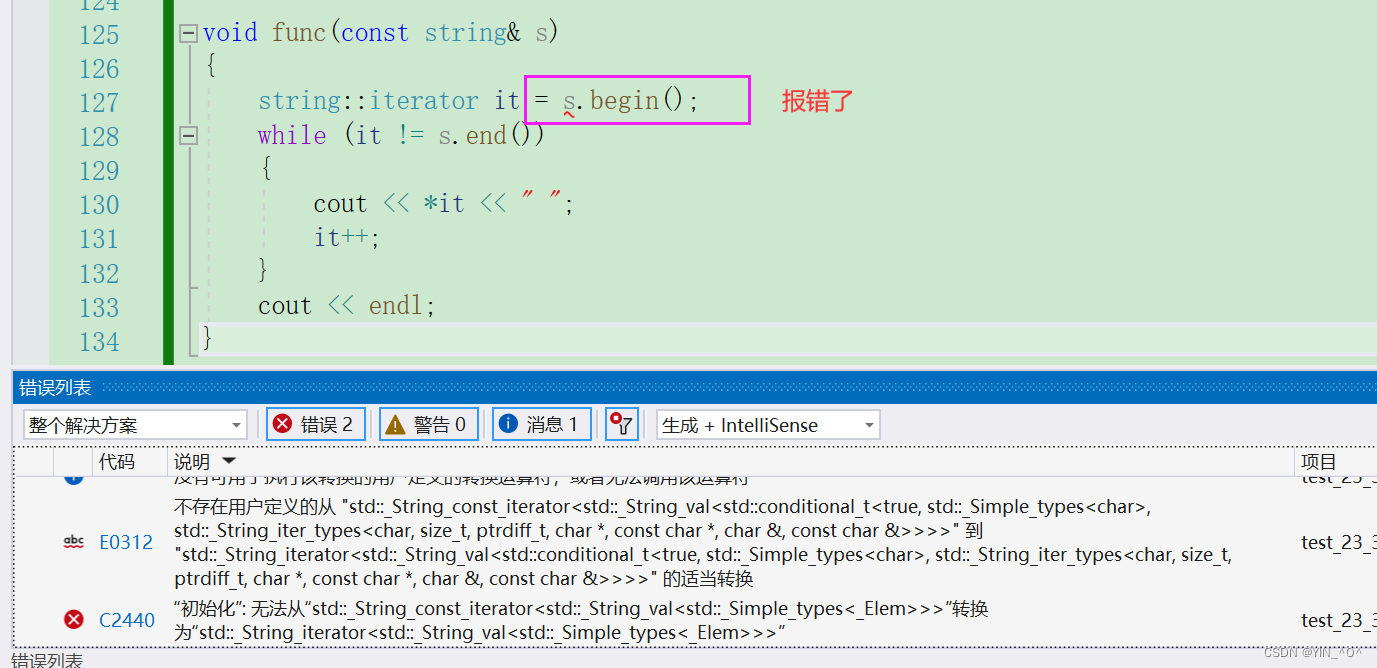The height and width of the screenshot is (668, 1377).
Task: Click test_23_3 project cell in E0312 row
Action: (1338, 542)
